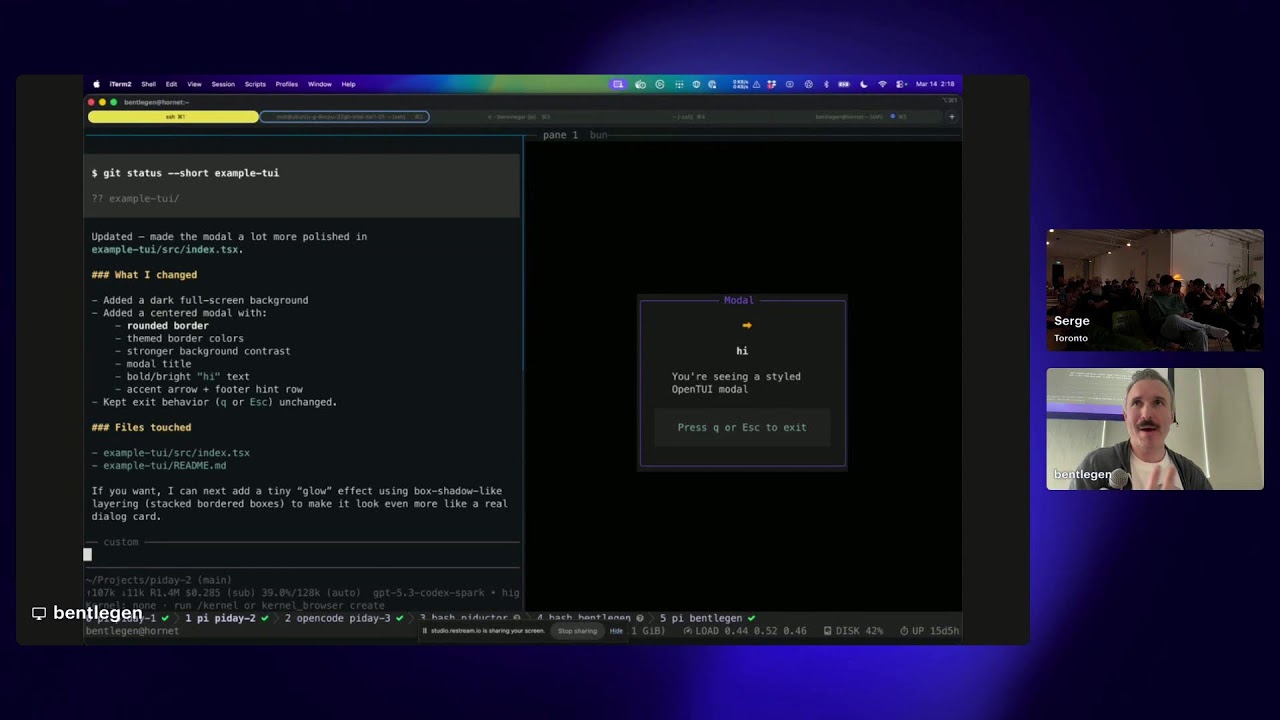Click Hide on the sharing notification

pyautogui.click(x=616, y=631)
